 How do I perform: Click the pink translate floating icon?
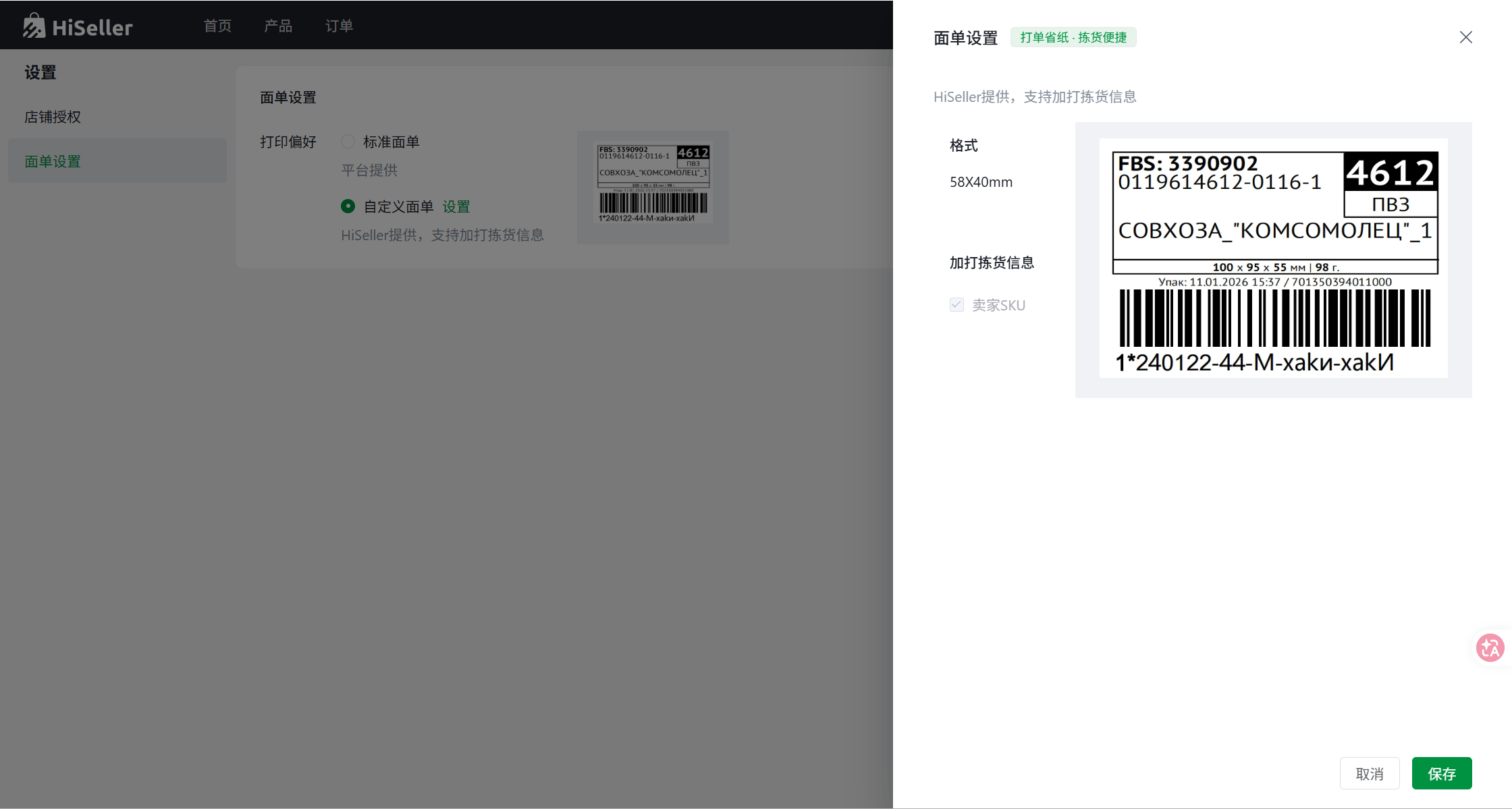tap(1490, 648)
